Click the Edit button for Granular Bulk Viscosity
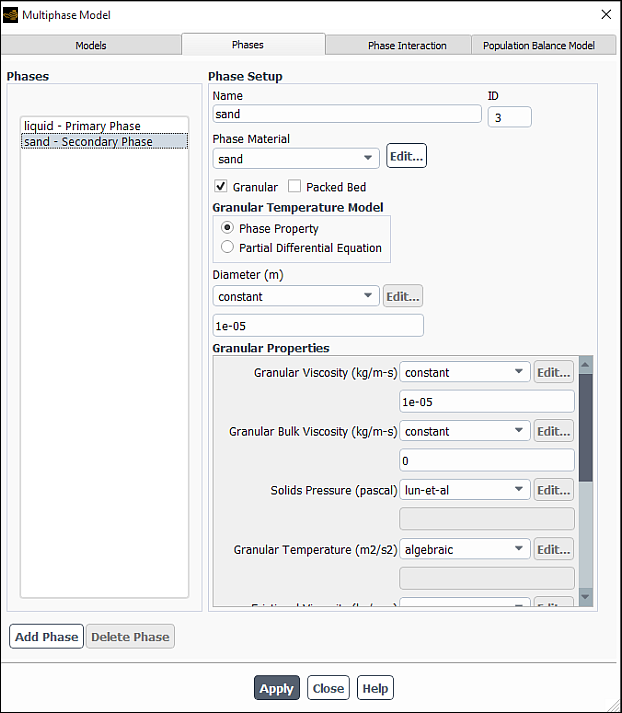 [553, 431]
